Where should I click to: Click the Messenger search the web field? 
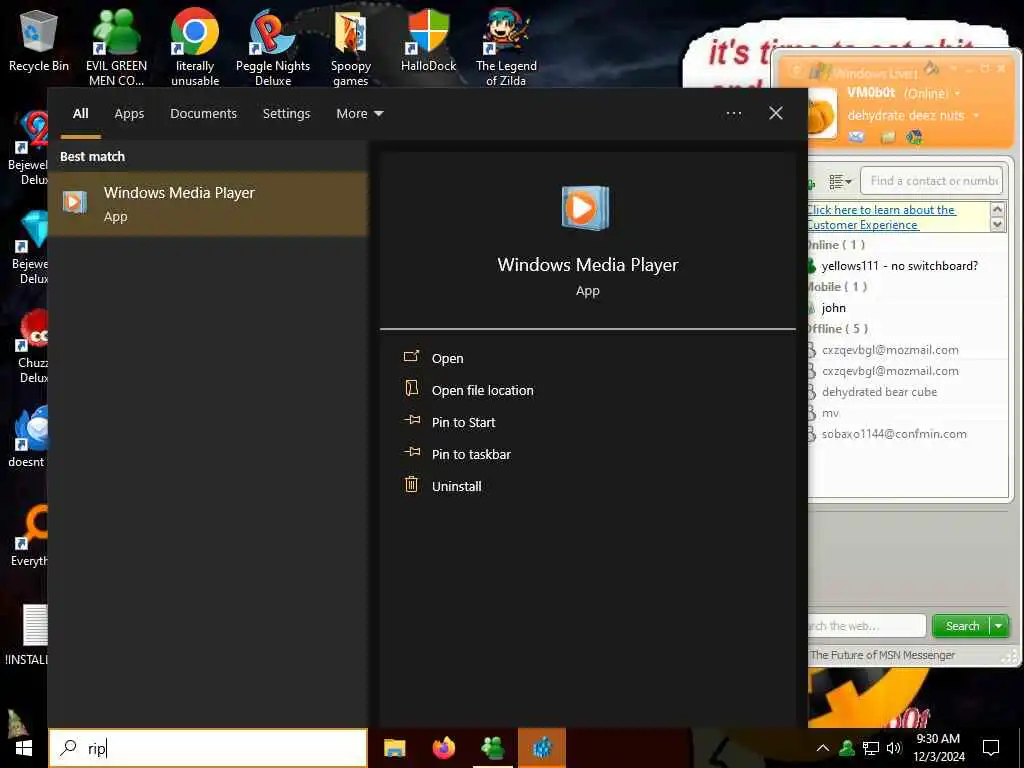pos(867,626)
